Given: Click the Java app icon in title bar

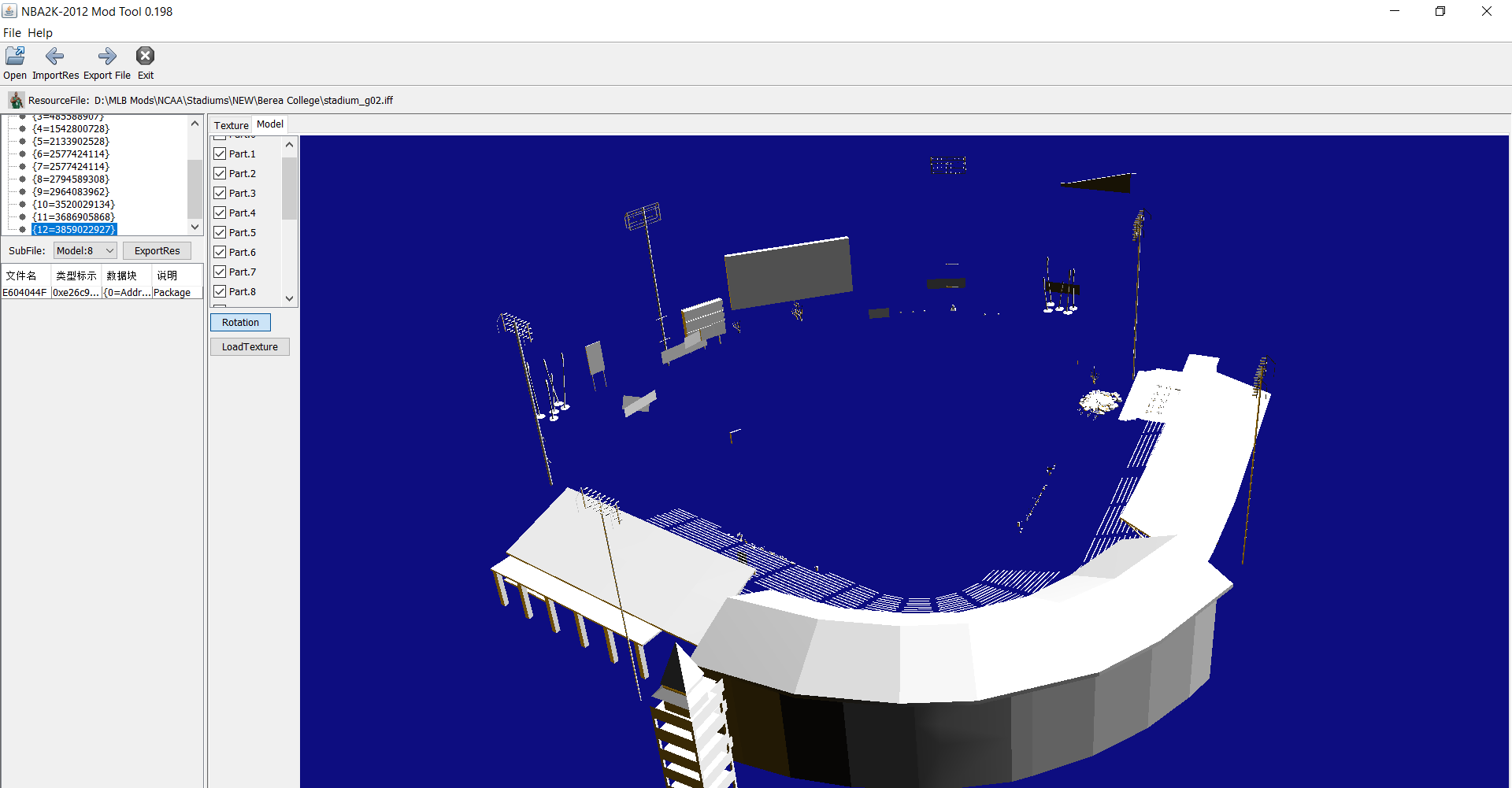Looking at the screenshot, I should 9,11.
